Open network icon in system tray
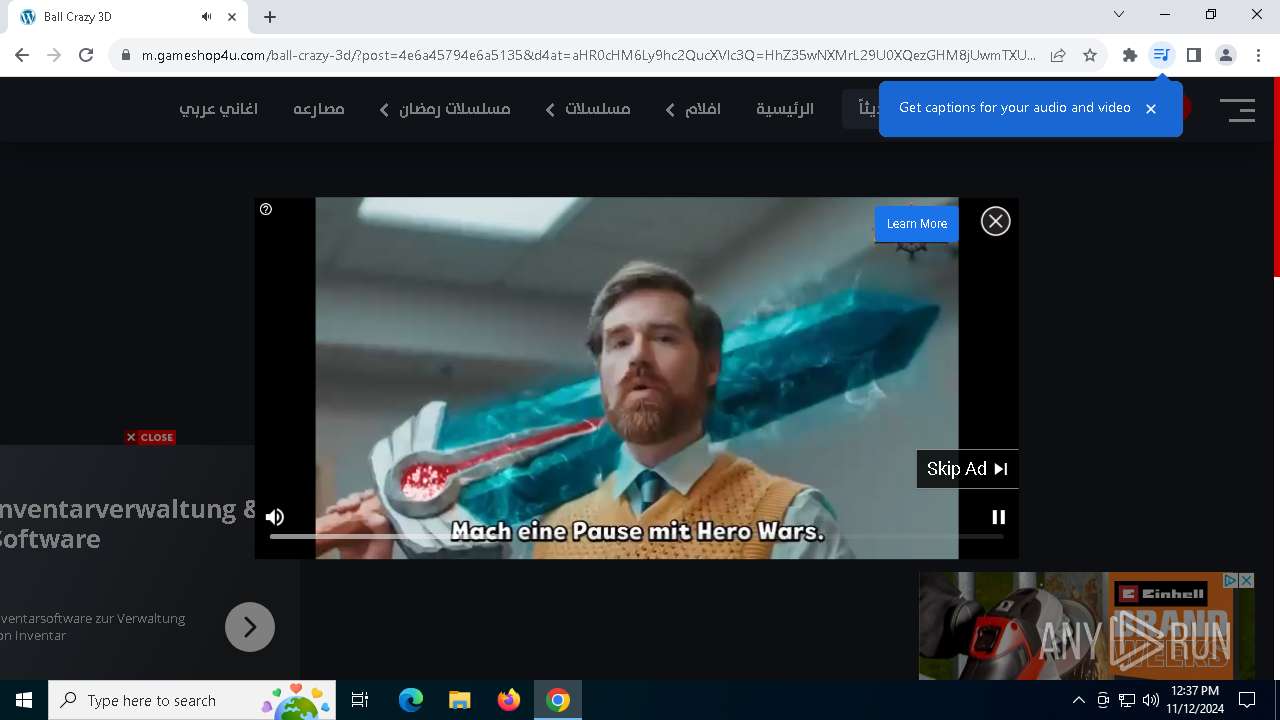This screenshot has height=720, width=1280. [x=1127, y=700]
